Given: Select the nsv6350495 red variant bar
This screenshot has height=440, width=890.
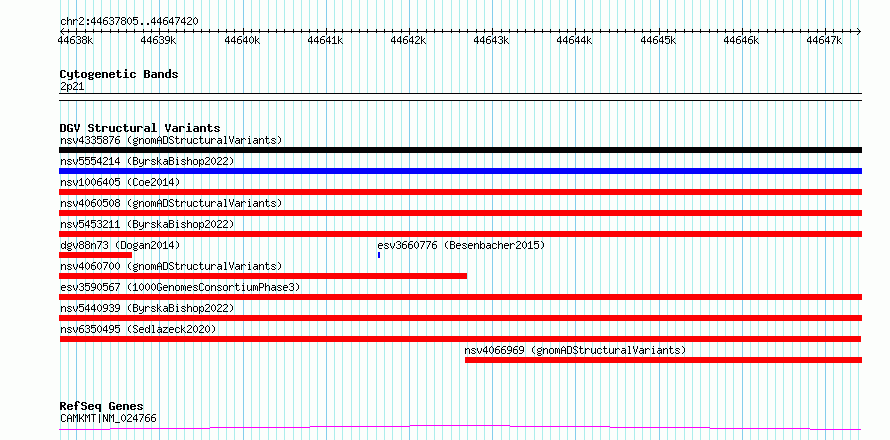Looking at the screenshot, I should tap(460, 339).
